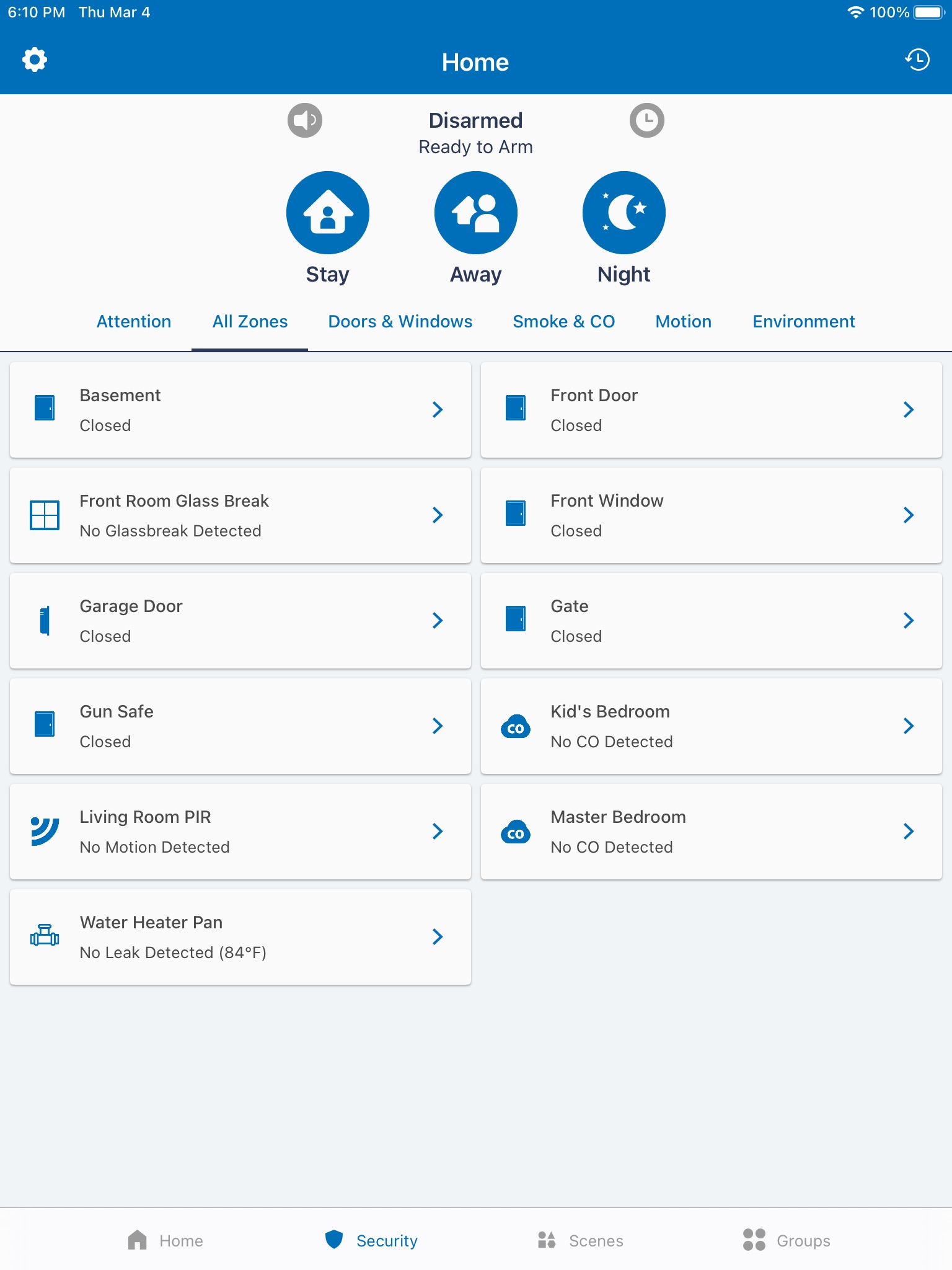Expand Living Room PIR chevron
The width and height of the screenshot is (952, 1270).
click(x=438, y=831)
